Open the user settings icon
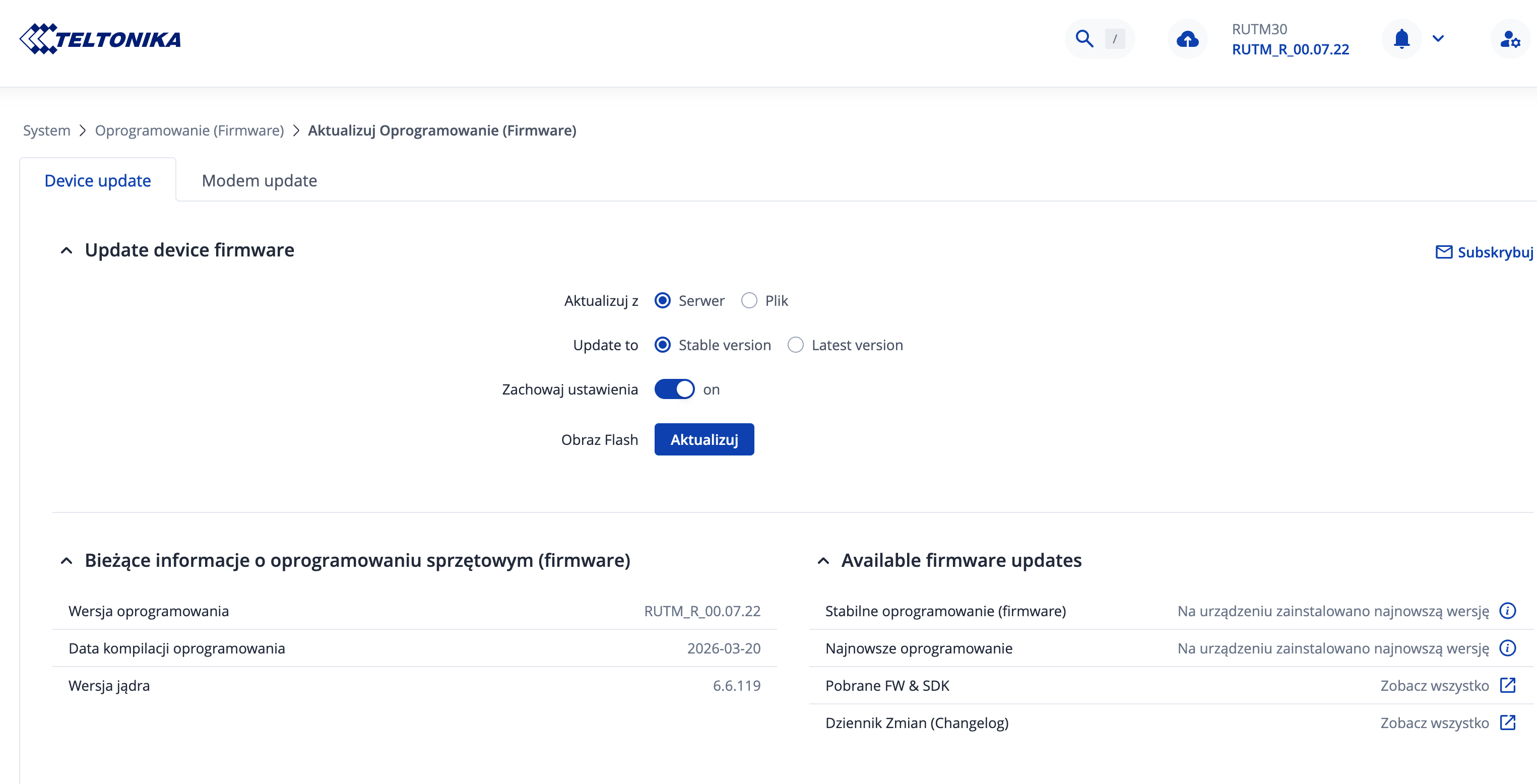Image resolution: width=1537 pixels, height=784 pixels. pyautogui.click(x=1510, y=39)
